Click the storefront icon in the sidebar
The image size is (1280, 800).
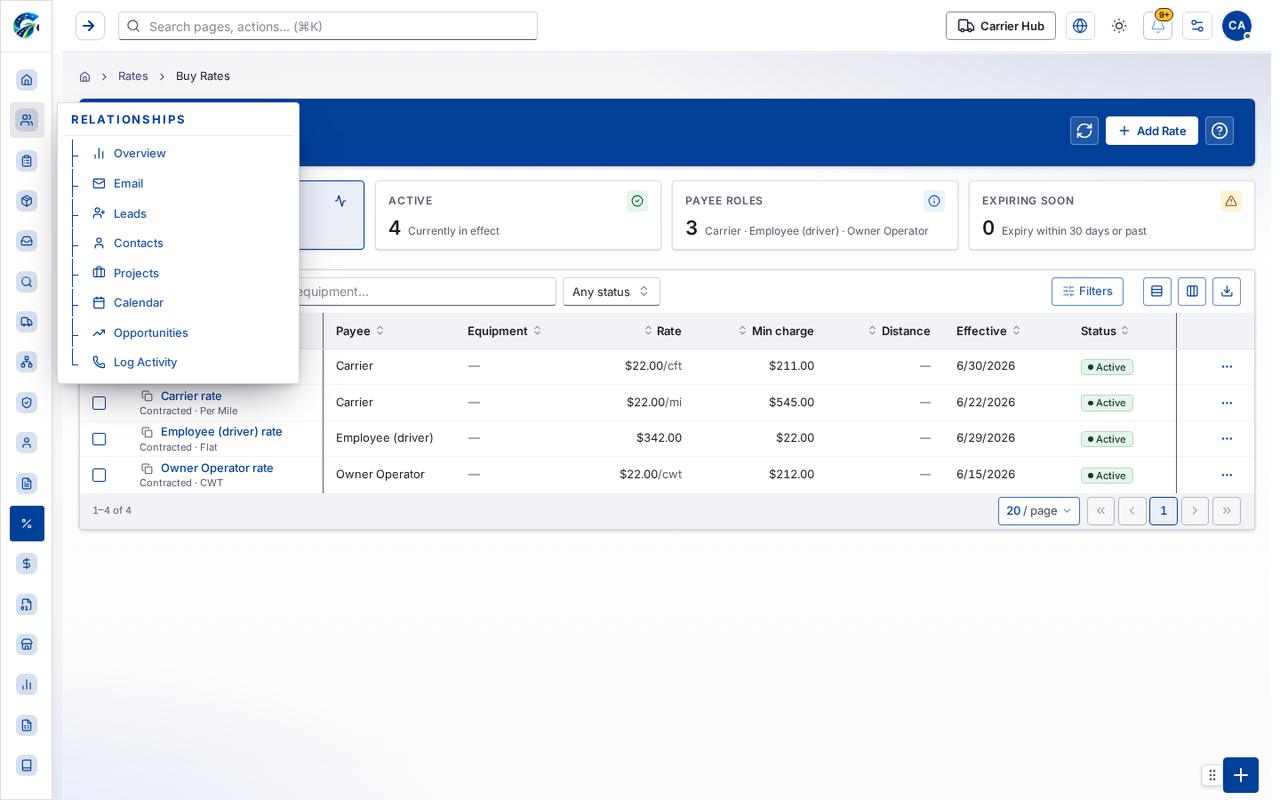coord(27,644)
